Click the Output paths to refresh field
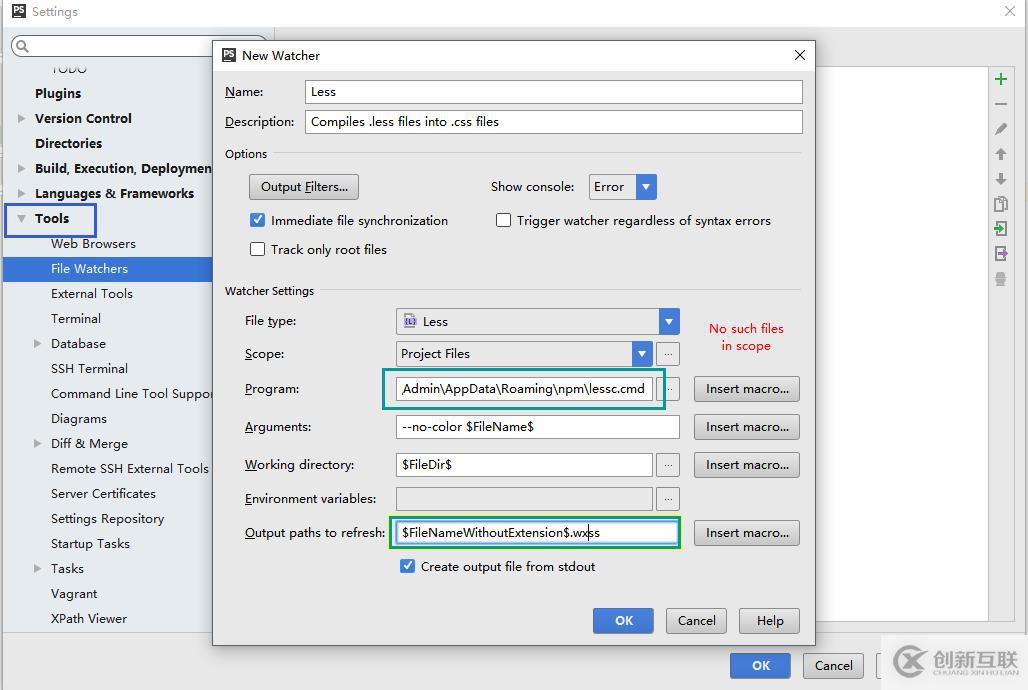The image size is (1028, 690). point(535,533)
